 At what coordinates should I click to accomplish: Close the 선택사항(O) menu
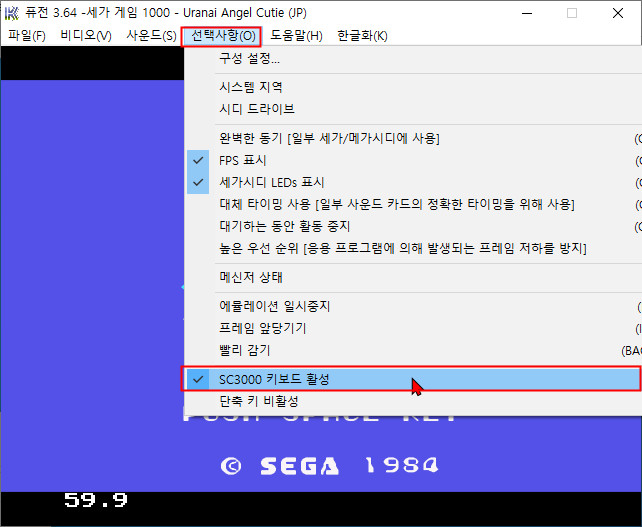pyautogui.click(x=223, y=36)
